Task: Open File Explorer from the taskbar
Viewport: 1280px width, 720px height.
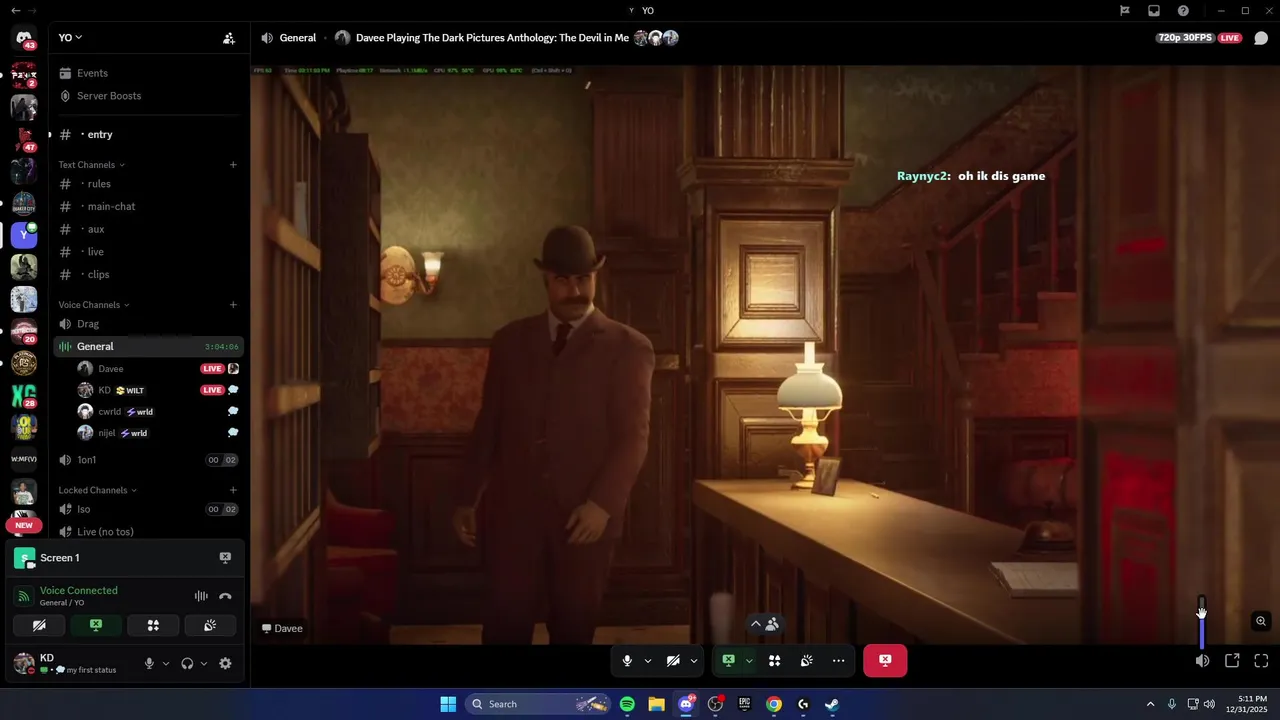Action: (x=656, y=704)
